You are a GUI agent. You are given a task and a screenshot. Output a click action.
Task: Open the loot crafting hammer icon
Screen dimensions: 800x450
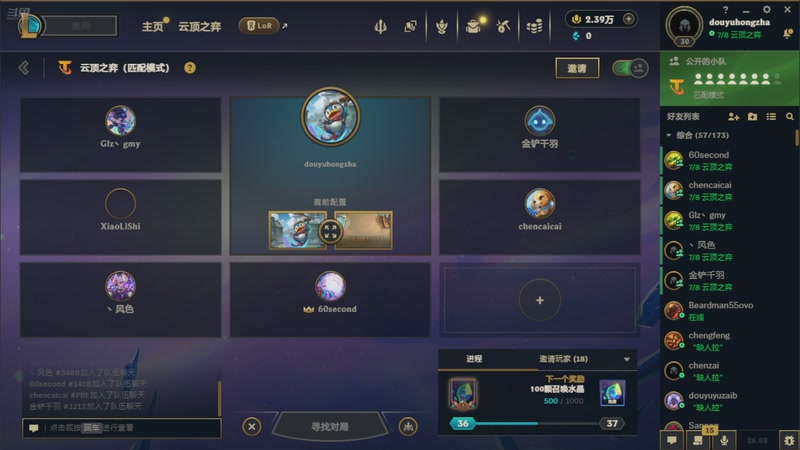point(503,26)
